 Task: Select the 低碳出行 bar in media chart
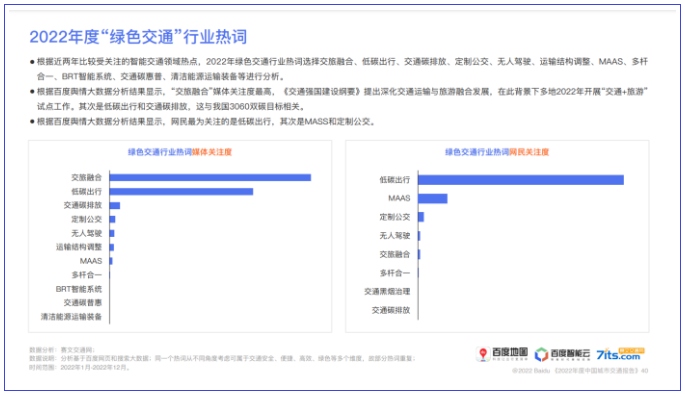[181, 191]
